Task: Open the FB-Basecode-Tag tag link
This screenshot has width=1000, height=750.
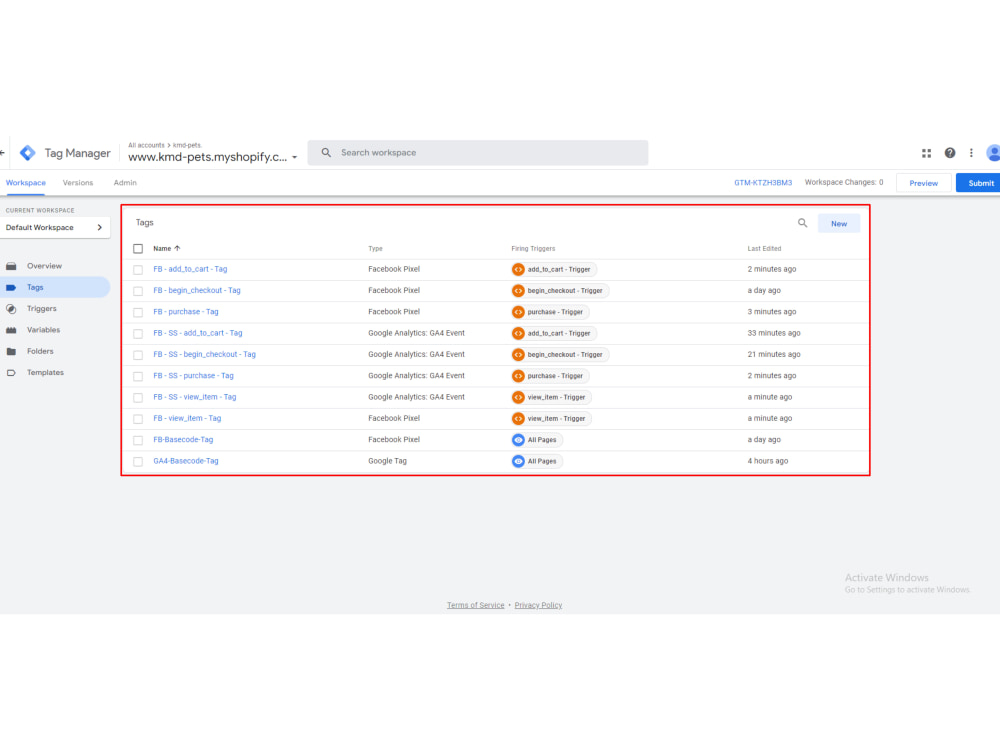Action: 183,440
